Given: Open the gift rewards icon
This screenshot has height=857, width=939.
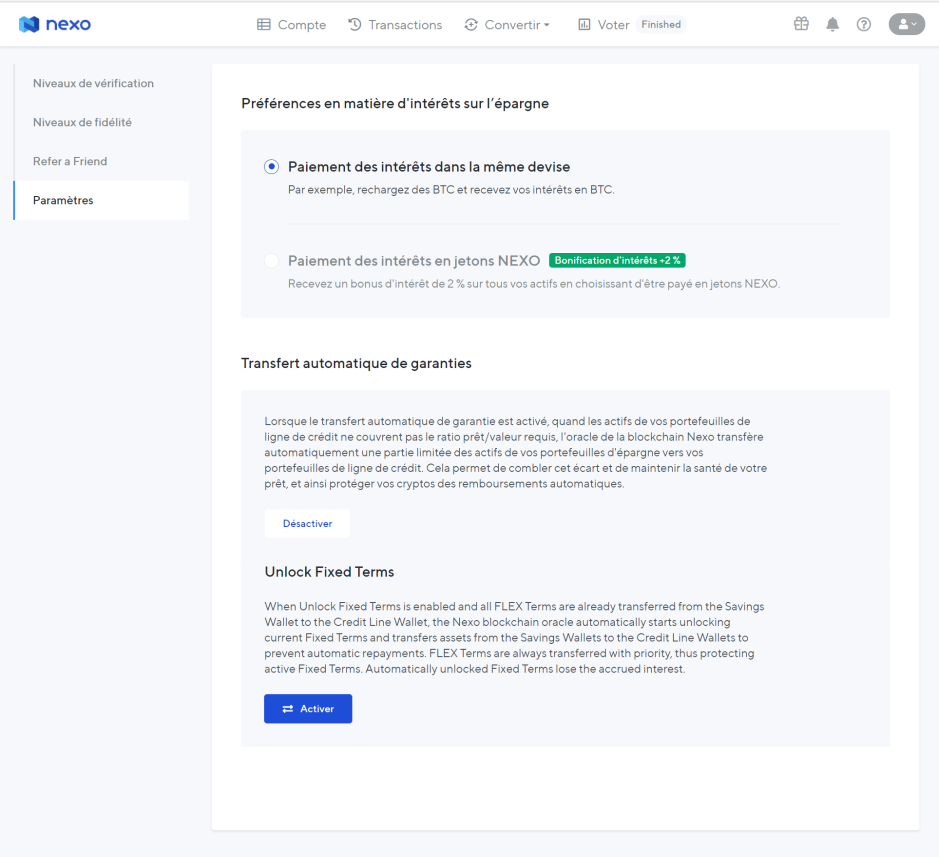Looking at the screenshot, I should (801, 24).
